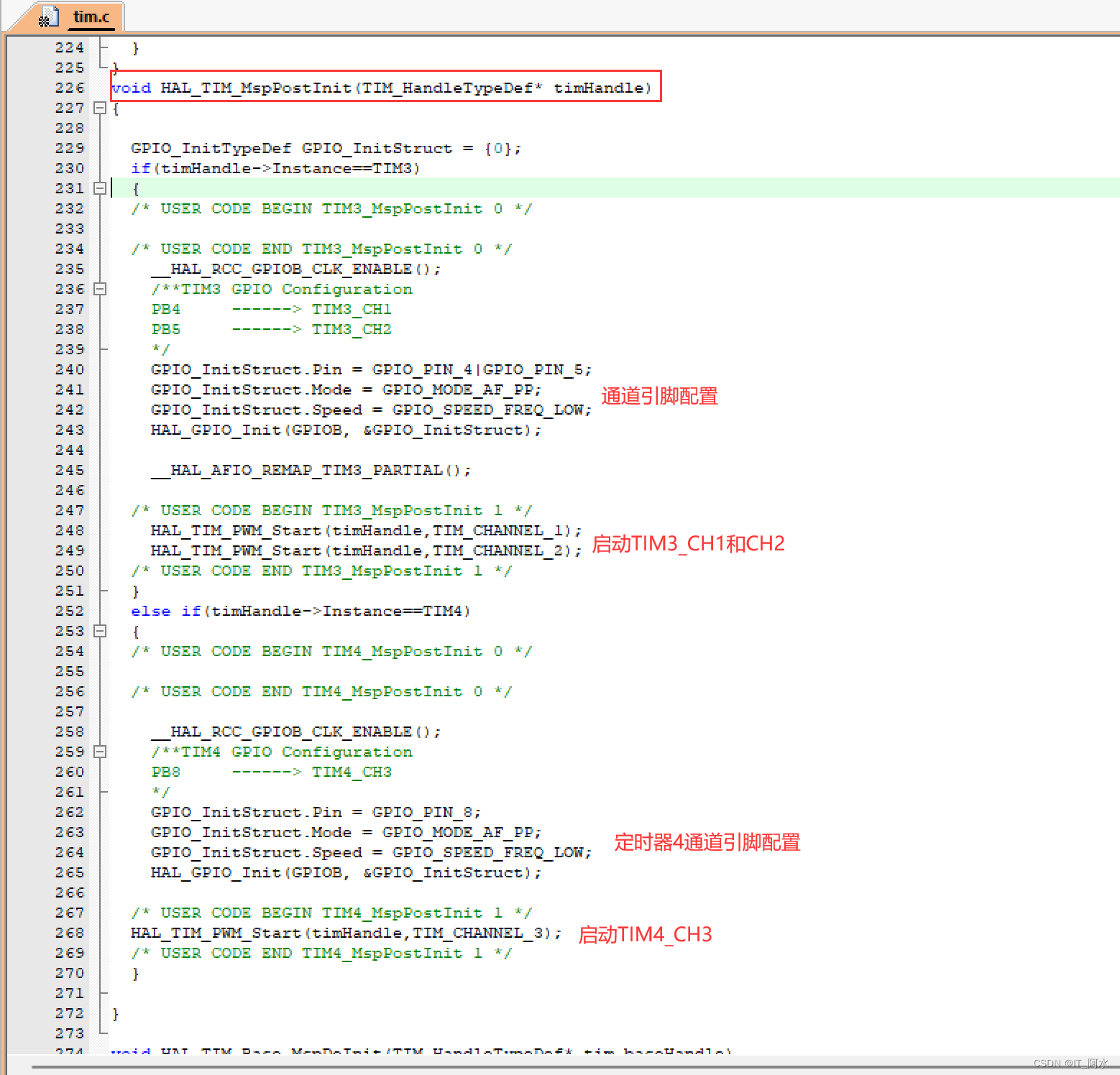This screenshot has height=1075, width=1120.
Task: Collapse the TIM4 GPIO comment fold at line 259
Action: click(100, 752)
